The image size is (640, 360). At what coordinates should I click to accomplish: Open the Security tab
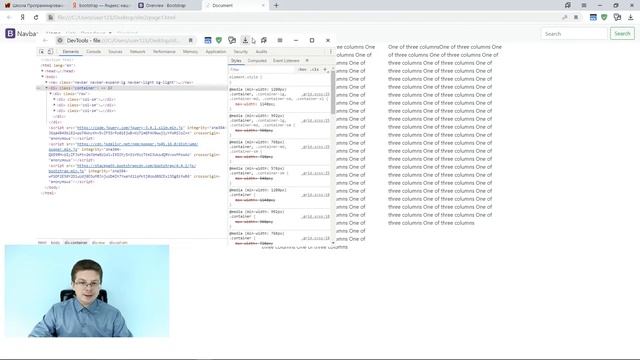[240, 52]
